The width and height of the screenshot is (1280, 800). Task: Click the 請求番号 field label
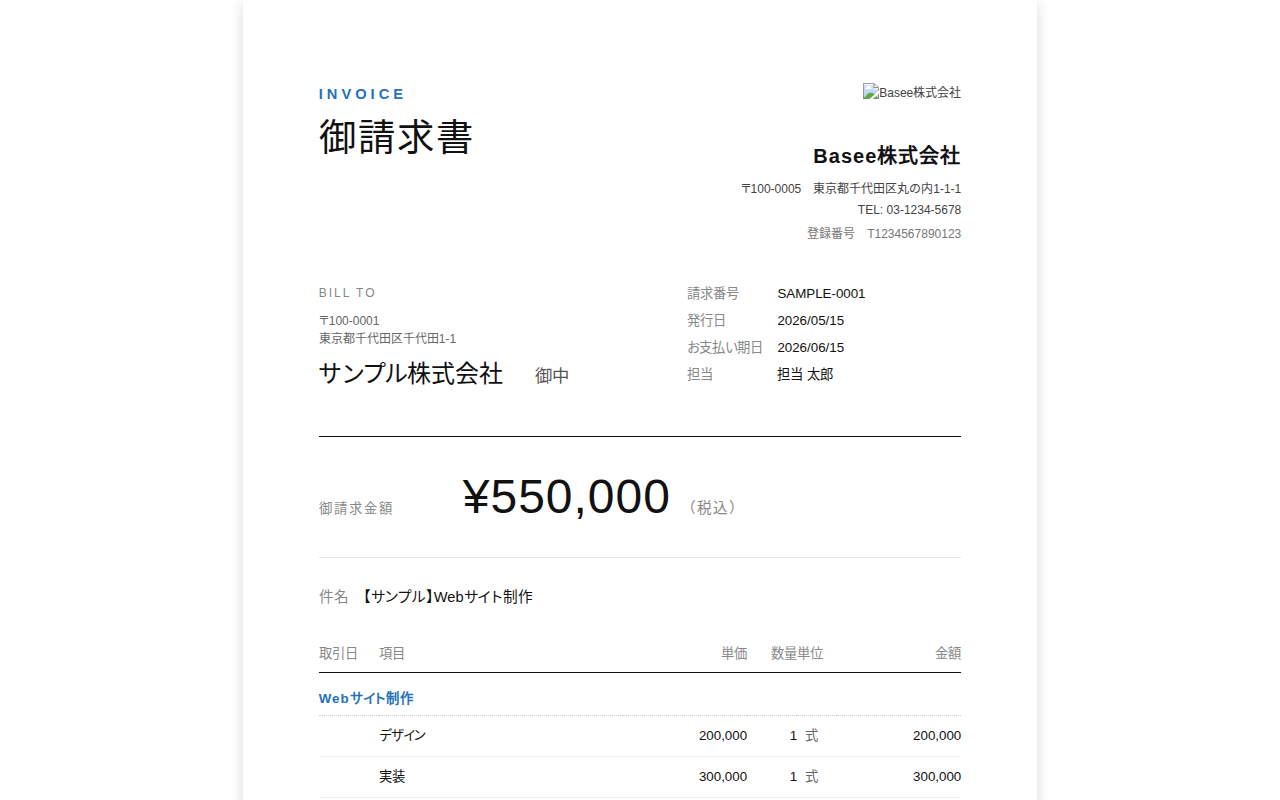click(x=713, y=294)
